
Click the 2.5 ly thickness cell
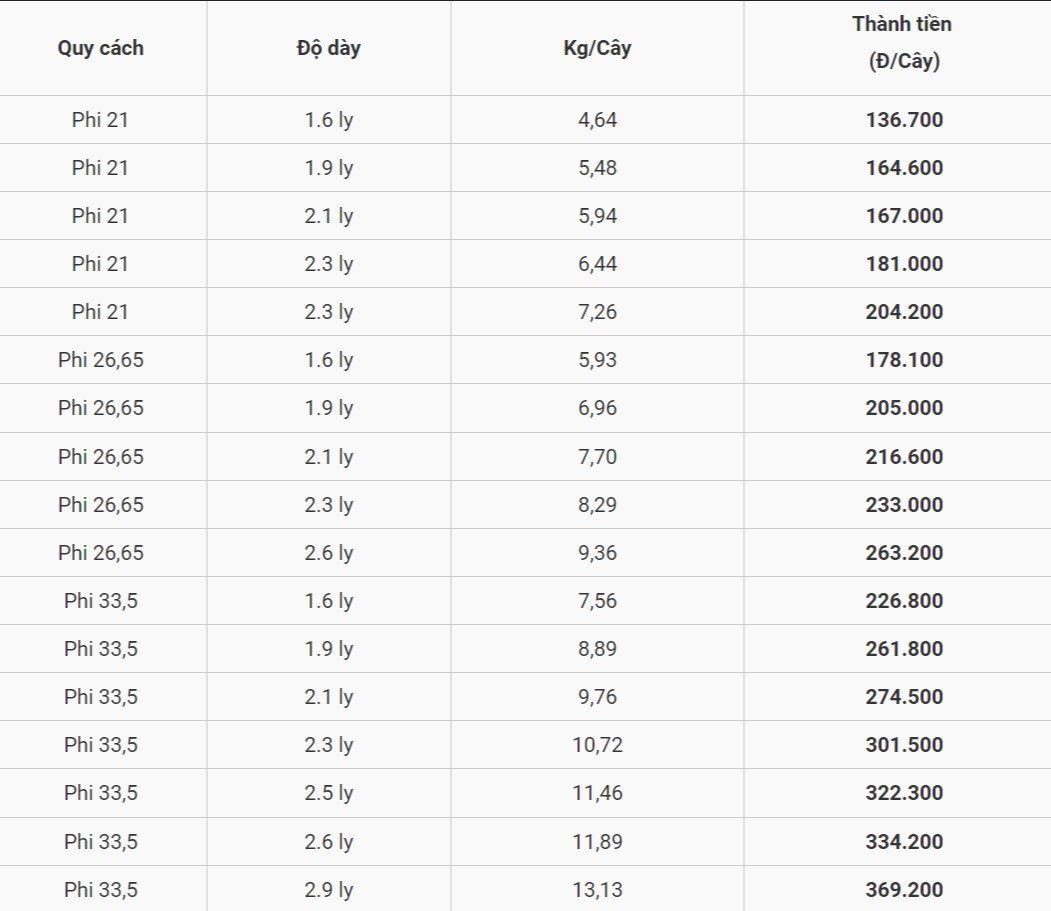pos(328,793)
